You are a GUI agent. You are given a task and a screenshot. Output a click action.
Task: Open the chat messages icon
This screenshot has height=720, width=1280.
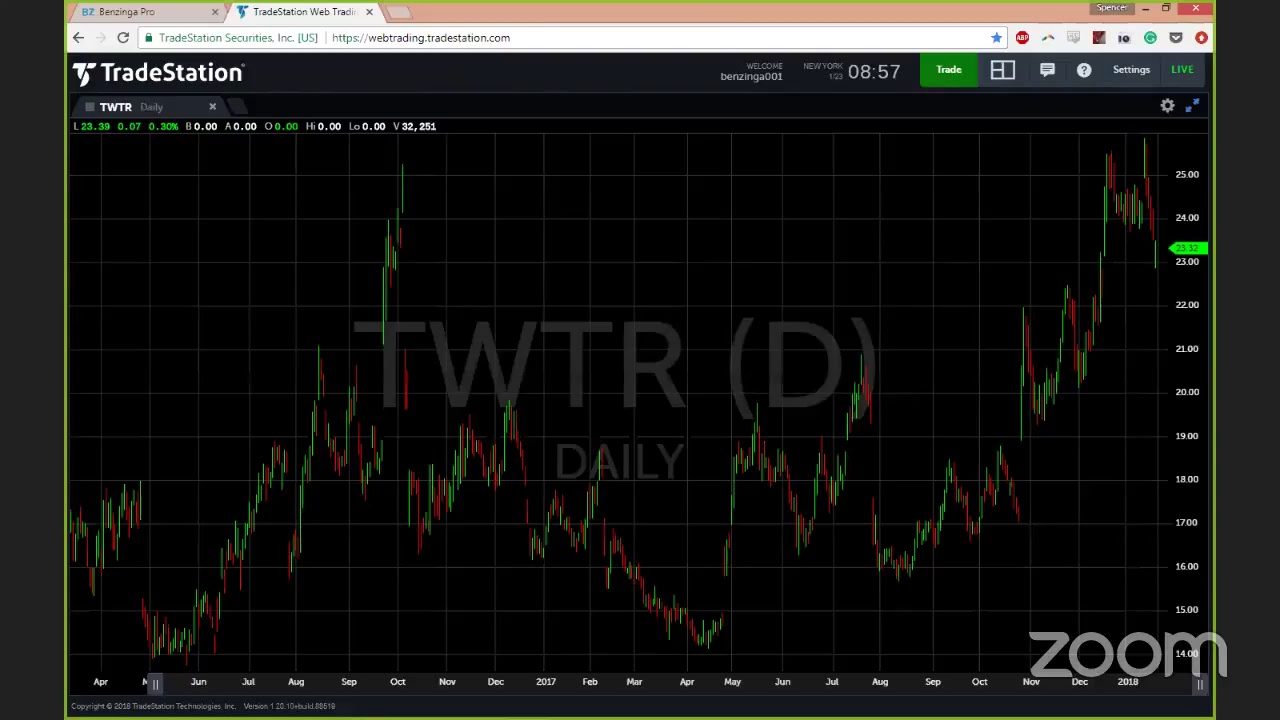pos(1047,70)
